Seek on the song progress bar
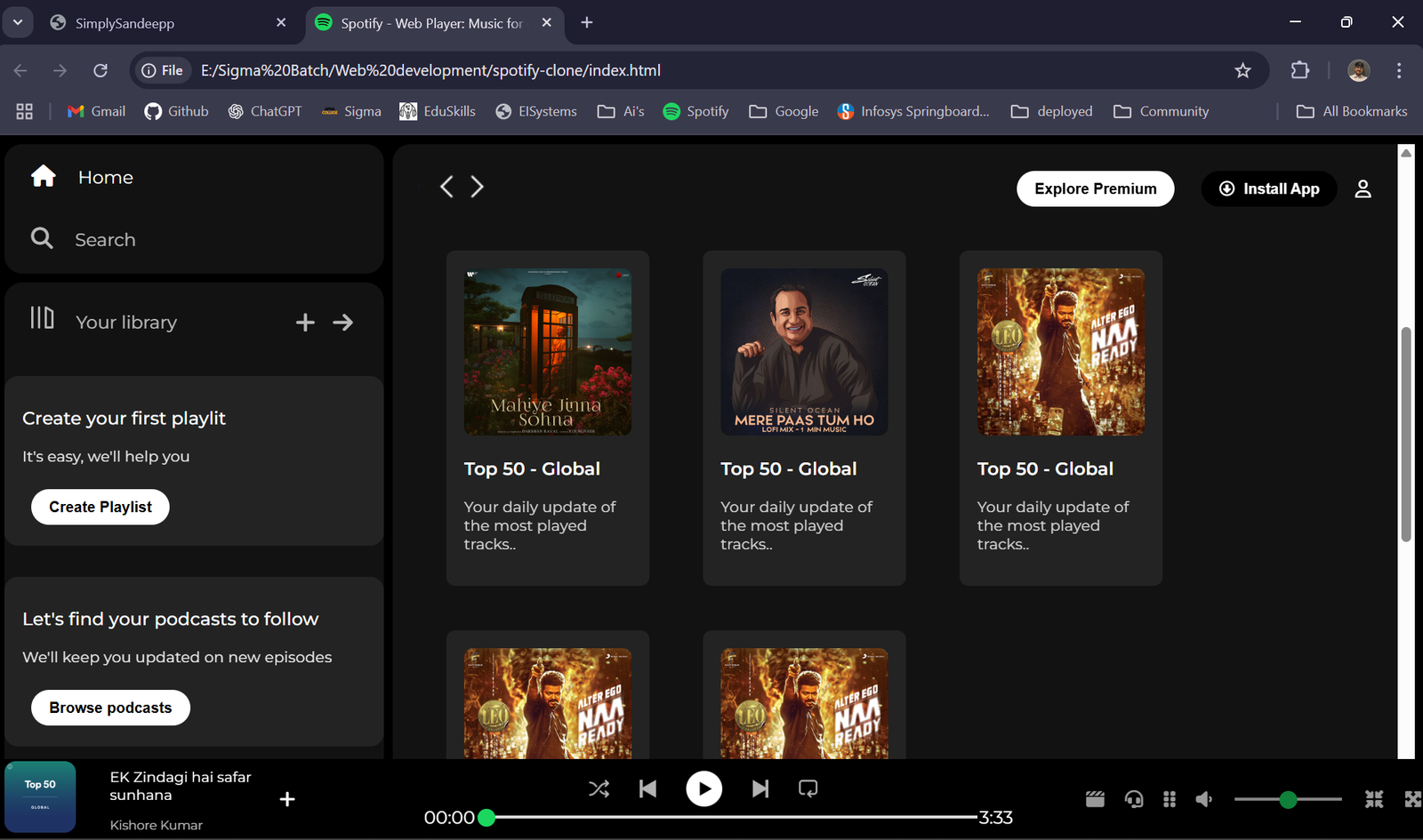 click(731, 817)
